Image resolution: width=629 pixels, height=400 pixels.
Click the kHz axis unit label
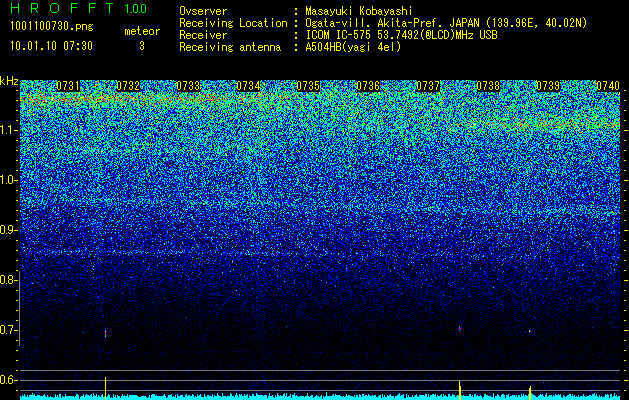[9, 81]
